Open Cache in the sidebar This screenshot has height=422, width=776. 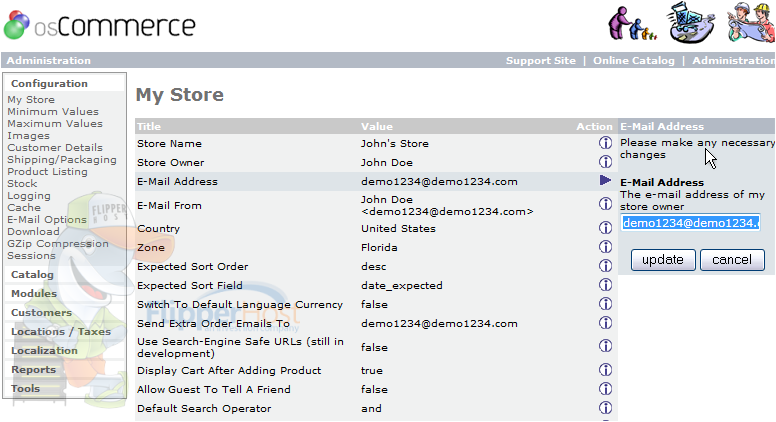click(24, 208)
